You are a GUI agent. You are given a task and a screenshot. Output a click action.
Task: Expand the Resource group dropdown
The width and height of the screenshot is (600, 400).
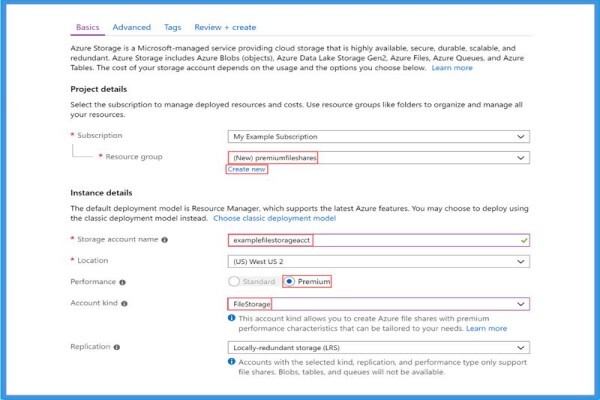[x=378, y=158]
